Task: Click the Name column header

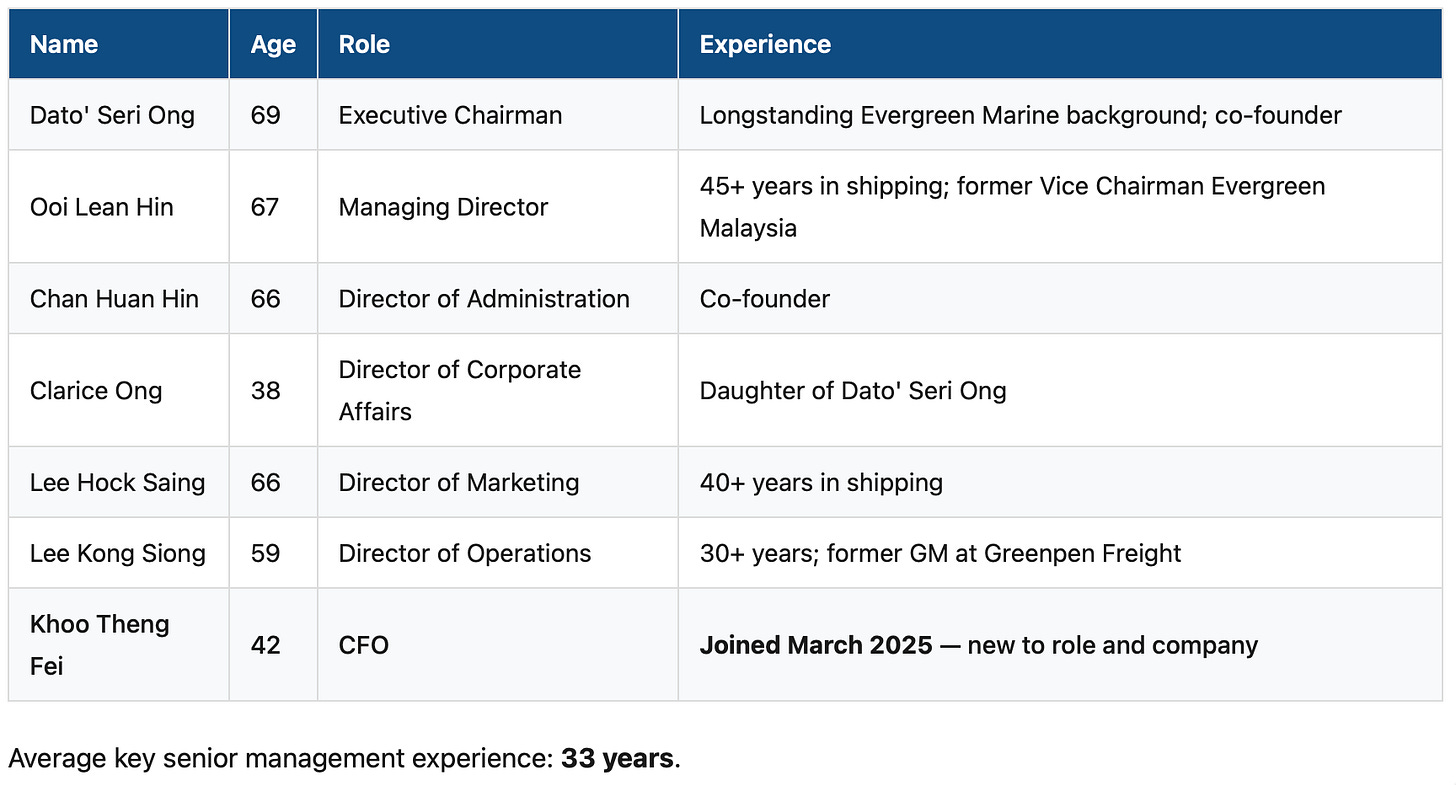Action: tap(119, 44)
